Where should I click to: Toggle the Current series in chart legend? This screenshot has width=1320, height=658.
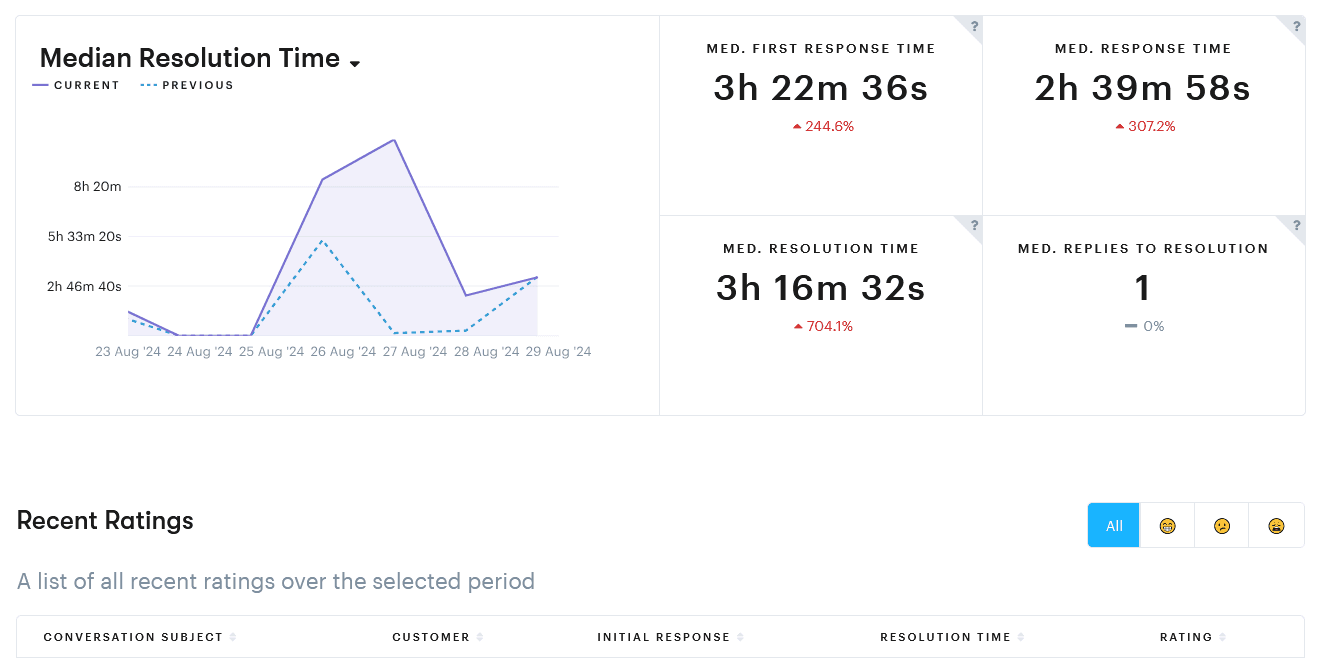76,86
